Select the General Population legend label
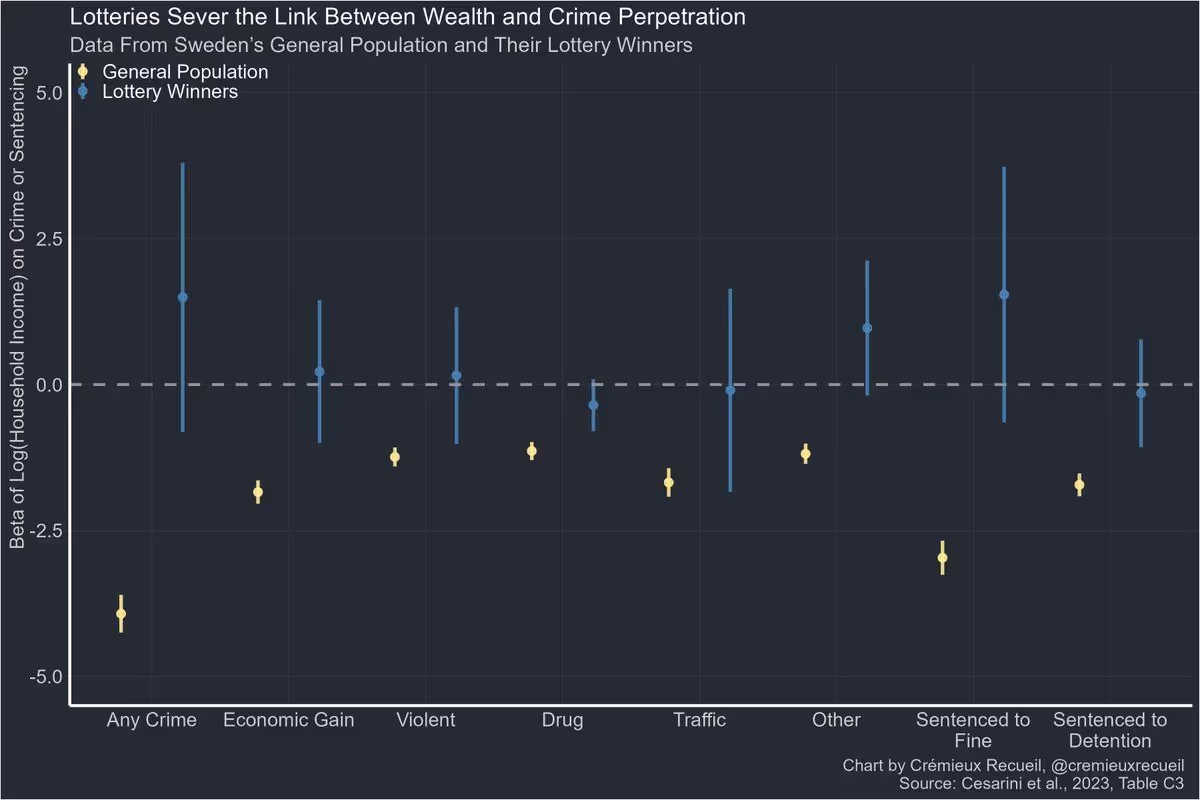The height and width of the screenshot is (800, 1200). coord(185,72)
